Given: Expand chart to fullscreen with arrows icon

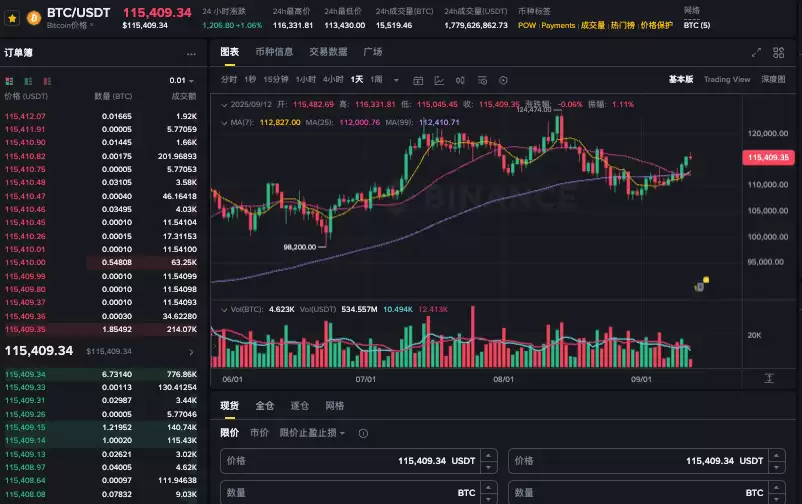Looking at the screenshot, I should (756, 53).
